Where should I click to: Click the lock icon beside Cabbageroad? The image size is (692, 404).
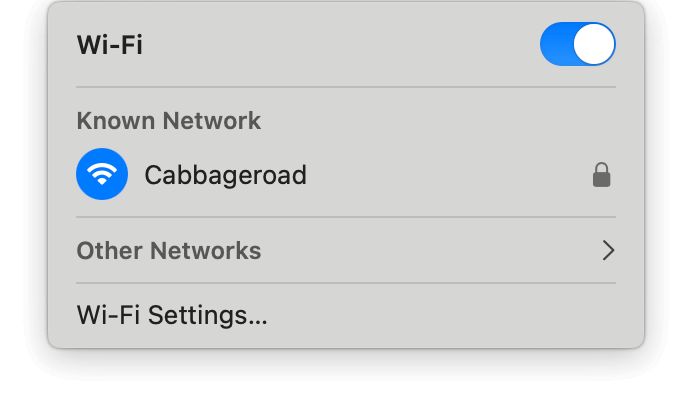(x=601, y=176)
